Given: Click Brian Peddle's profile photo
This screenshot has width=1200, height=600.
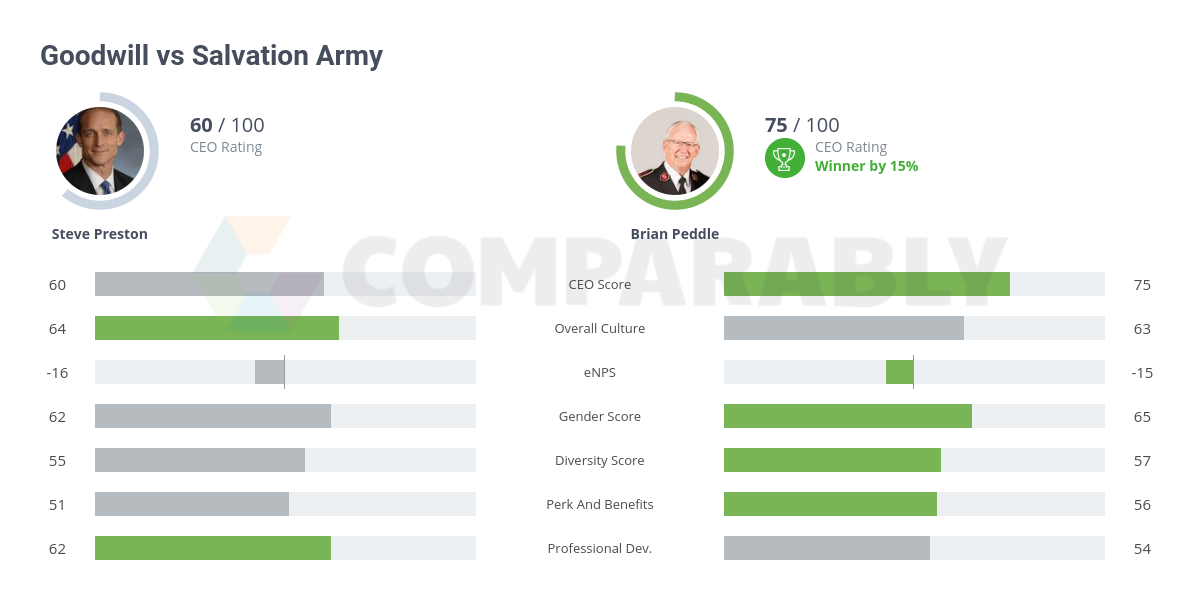Looking at the screenshot, I should 674,151.
